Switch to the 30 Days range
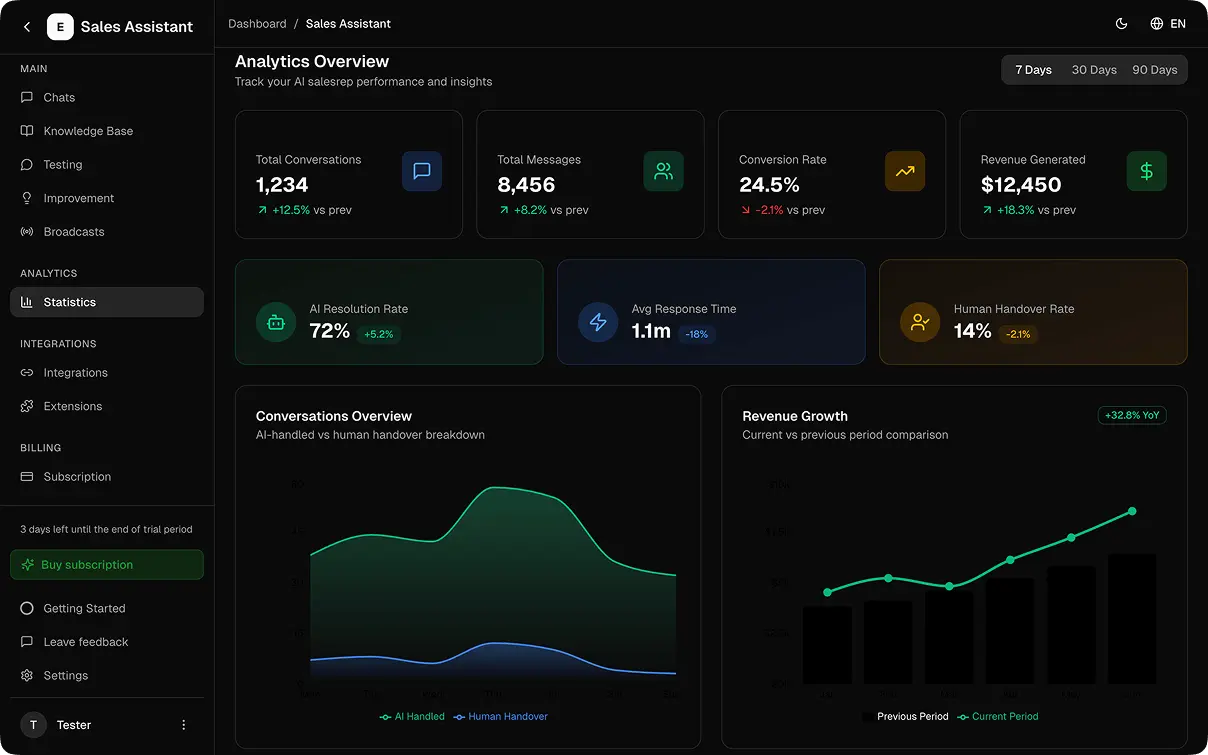The width and height of the screenshot is (1208, 755). click(1094, 70)
